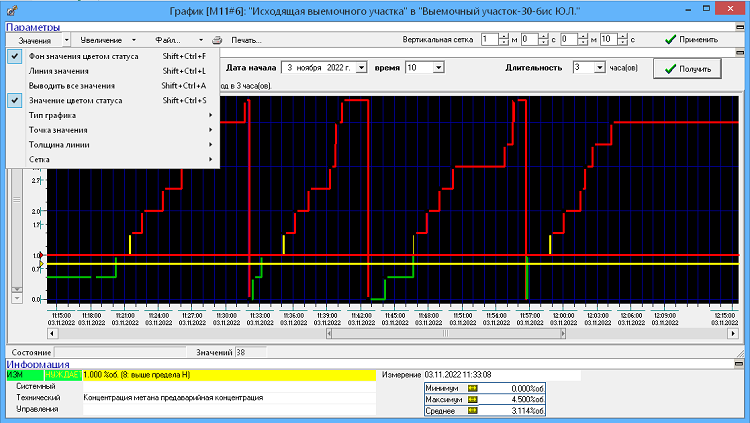The image size is (750, 423).
Task: Click the Максимум value 4.500%об.
Action: point(527,400)
